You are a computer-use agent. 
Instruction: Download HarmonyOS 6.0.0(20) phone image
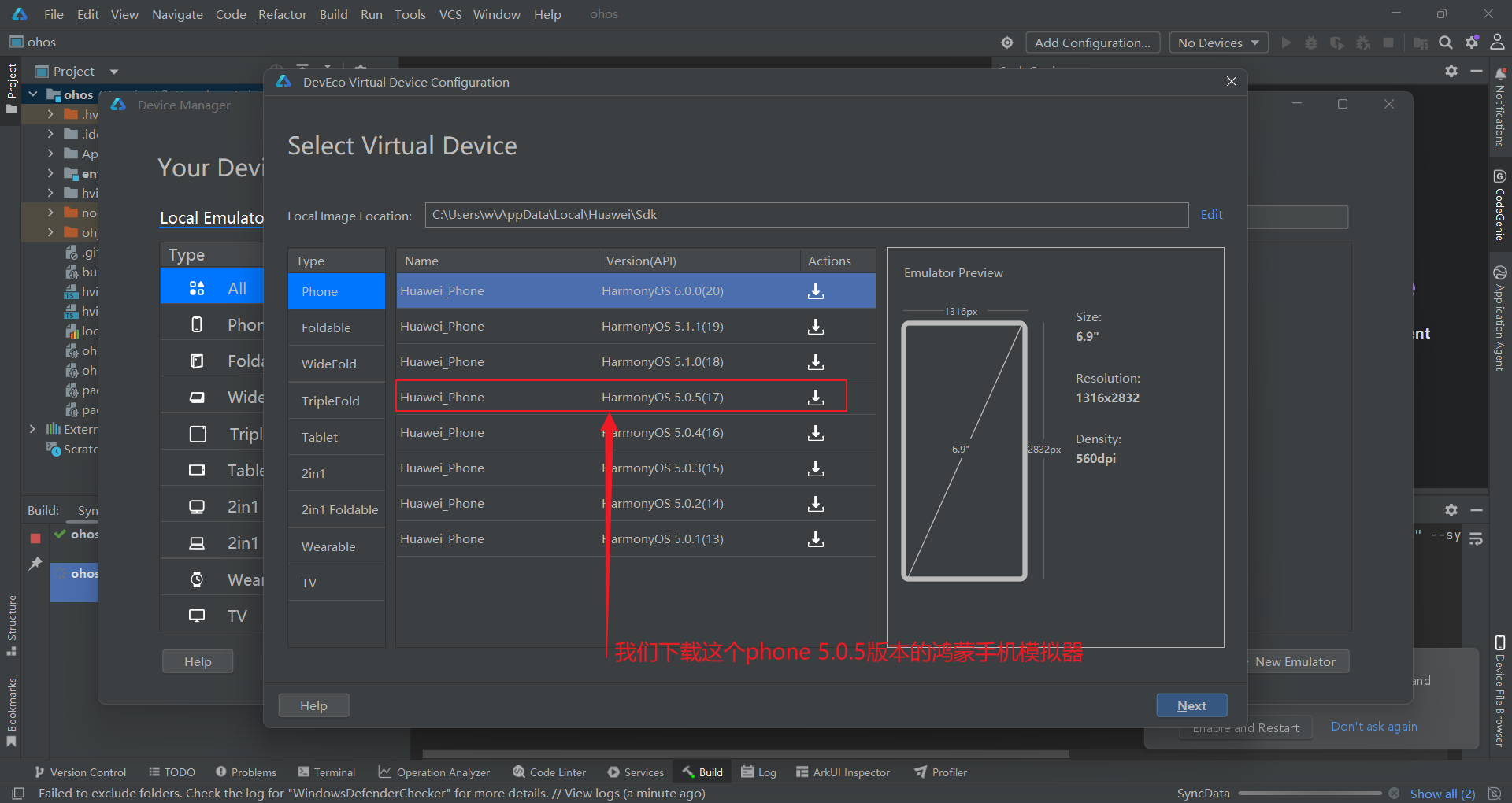pyautogui.click(x=816, y=291)
